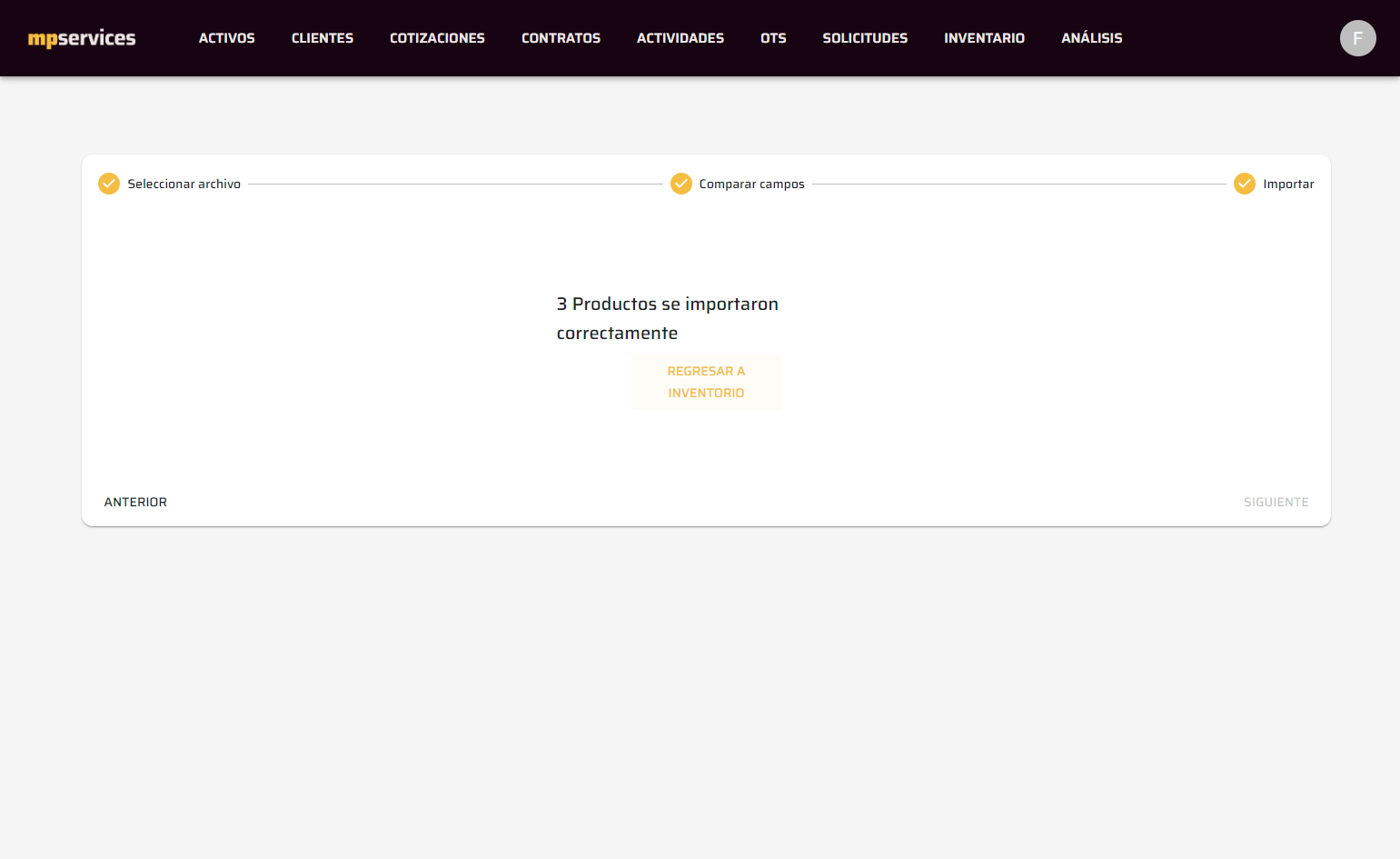
Task: Click the Seleccionar archivo step checkmark icon
Action: 109,184
